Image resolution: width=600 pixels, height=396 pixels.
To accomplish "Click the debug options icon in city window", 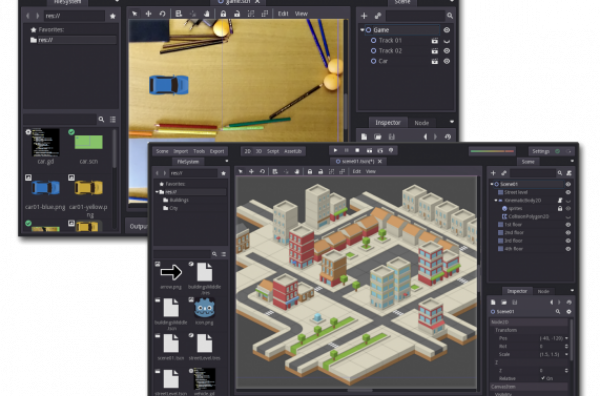I will 391,150.
